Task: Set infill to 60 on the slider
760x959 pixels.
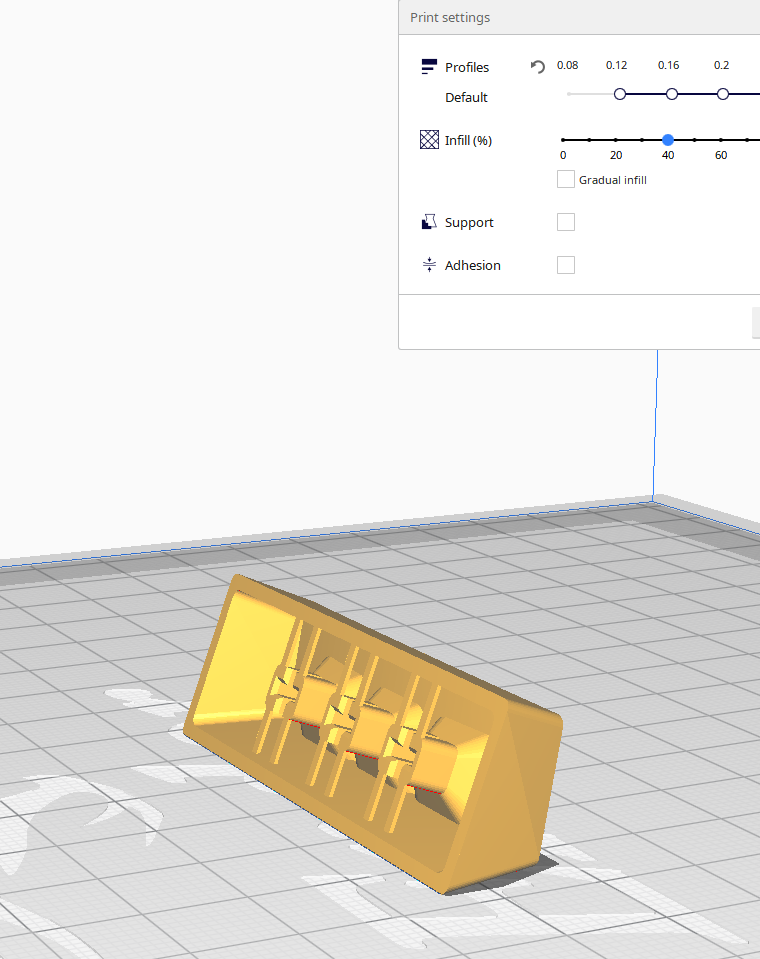Action: pos(721,140)
